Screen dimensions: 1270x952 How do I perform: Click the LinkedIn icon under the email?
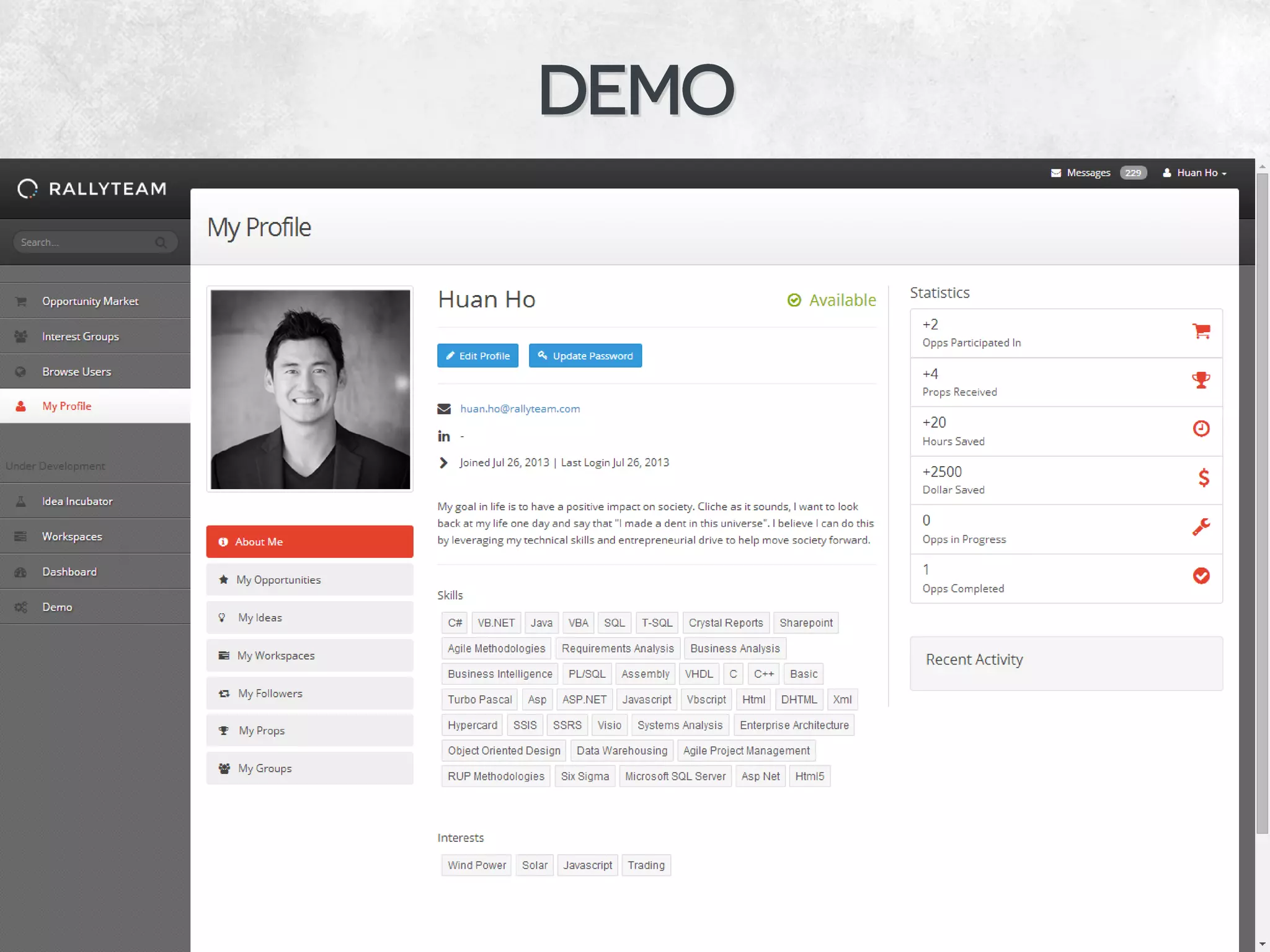(x=444, y=436)
